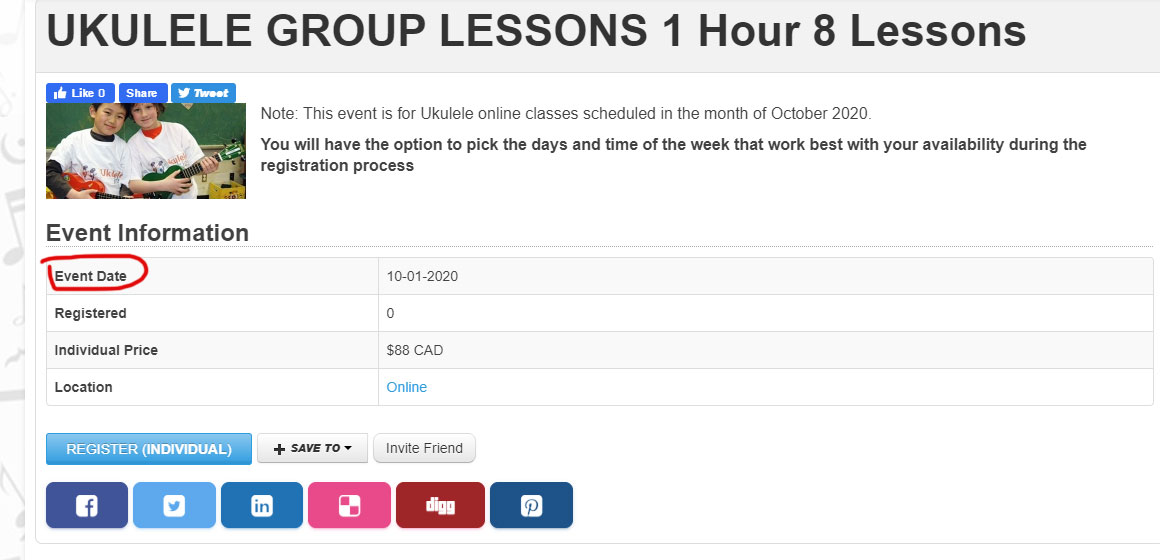Share event on LinkedIn icon
This screenshot has width=1160, height=560.
(262, 505)
